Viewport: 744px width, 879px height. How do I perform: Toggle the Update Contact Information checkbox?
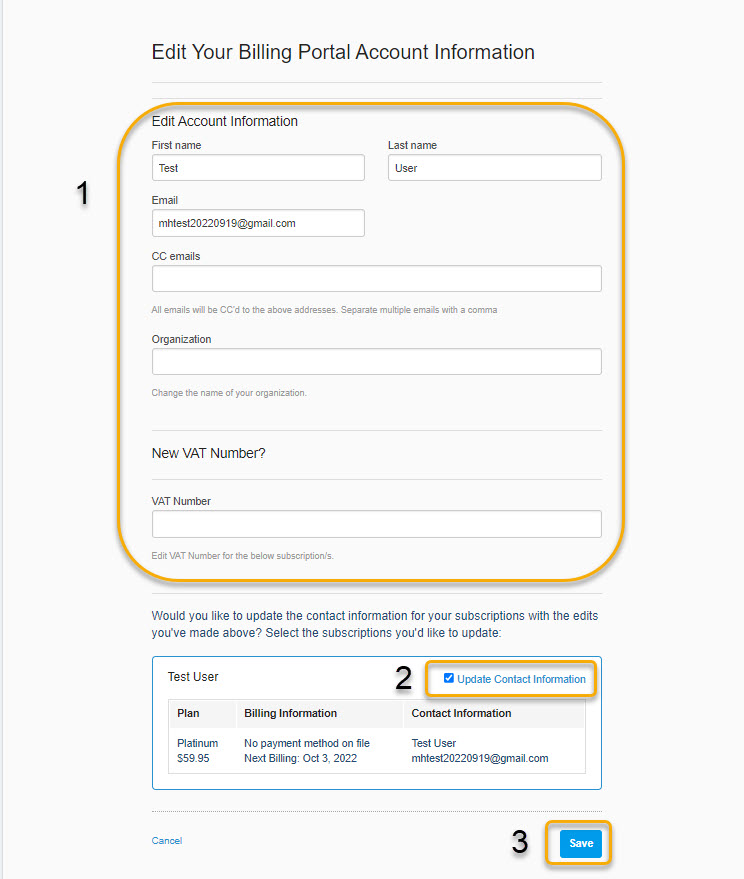coord(449,678)
